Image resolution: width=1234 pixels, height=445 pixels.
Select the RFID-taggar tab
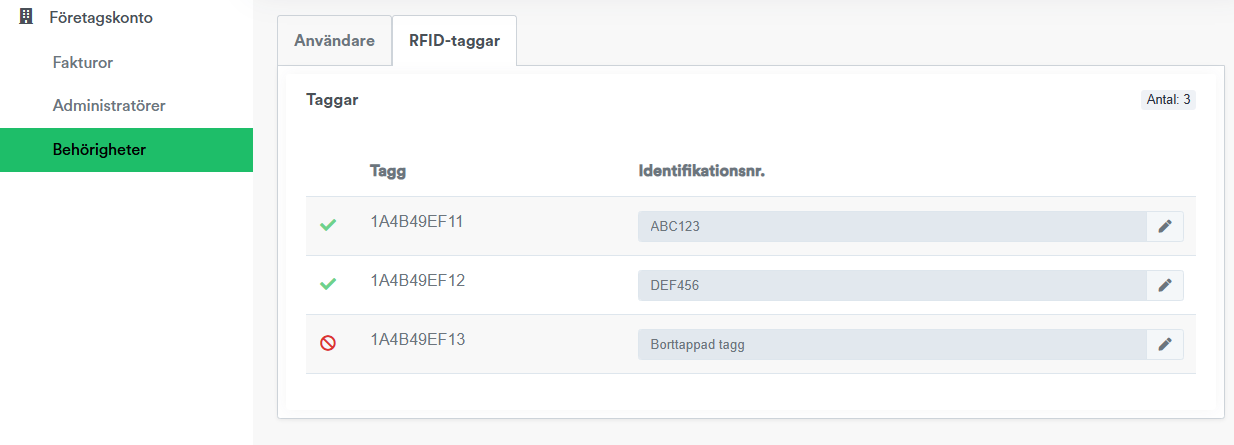pos(455,41)
